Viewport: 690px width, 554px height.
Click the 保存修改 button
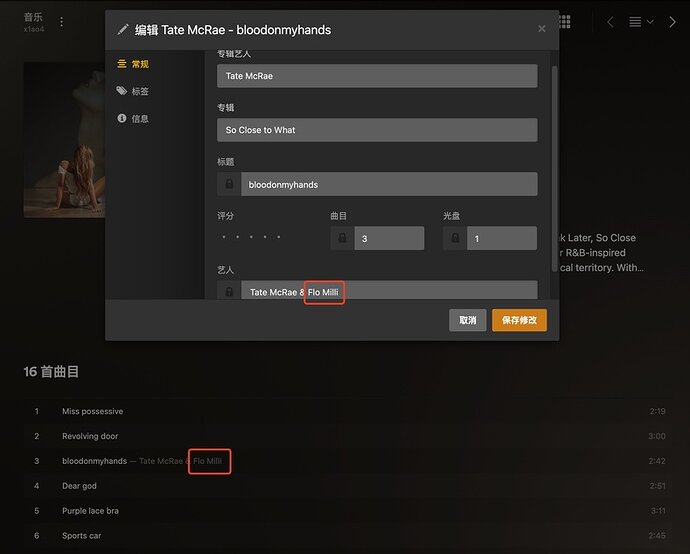(519, 320)
